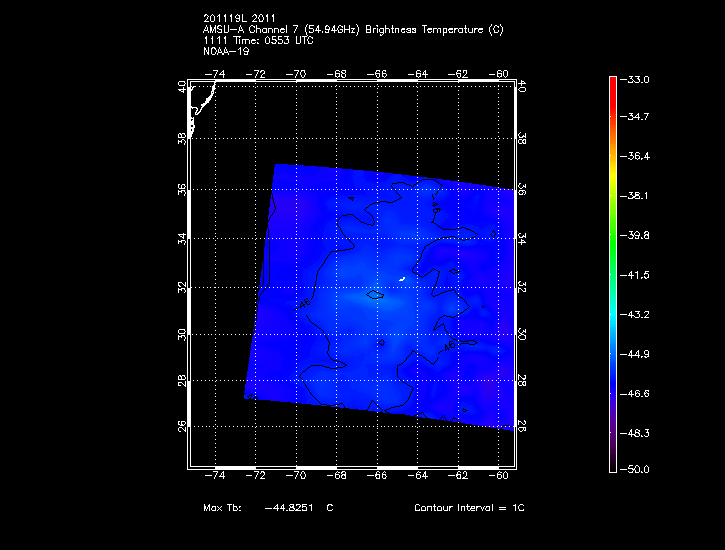Click the bottom-axis longitude label "-64"
The image size is (725, 550).
[418, 475]
